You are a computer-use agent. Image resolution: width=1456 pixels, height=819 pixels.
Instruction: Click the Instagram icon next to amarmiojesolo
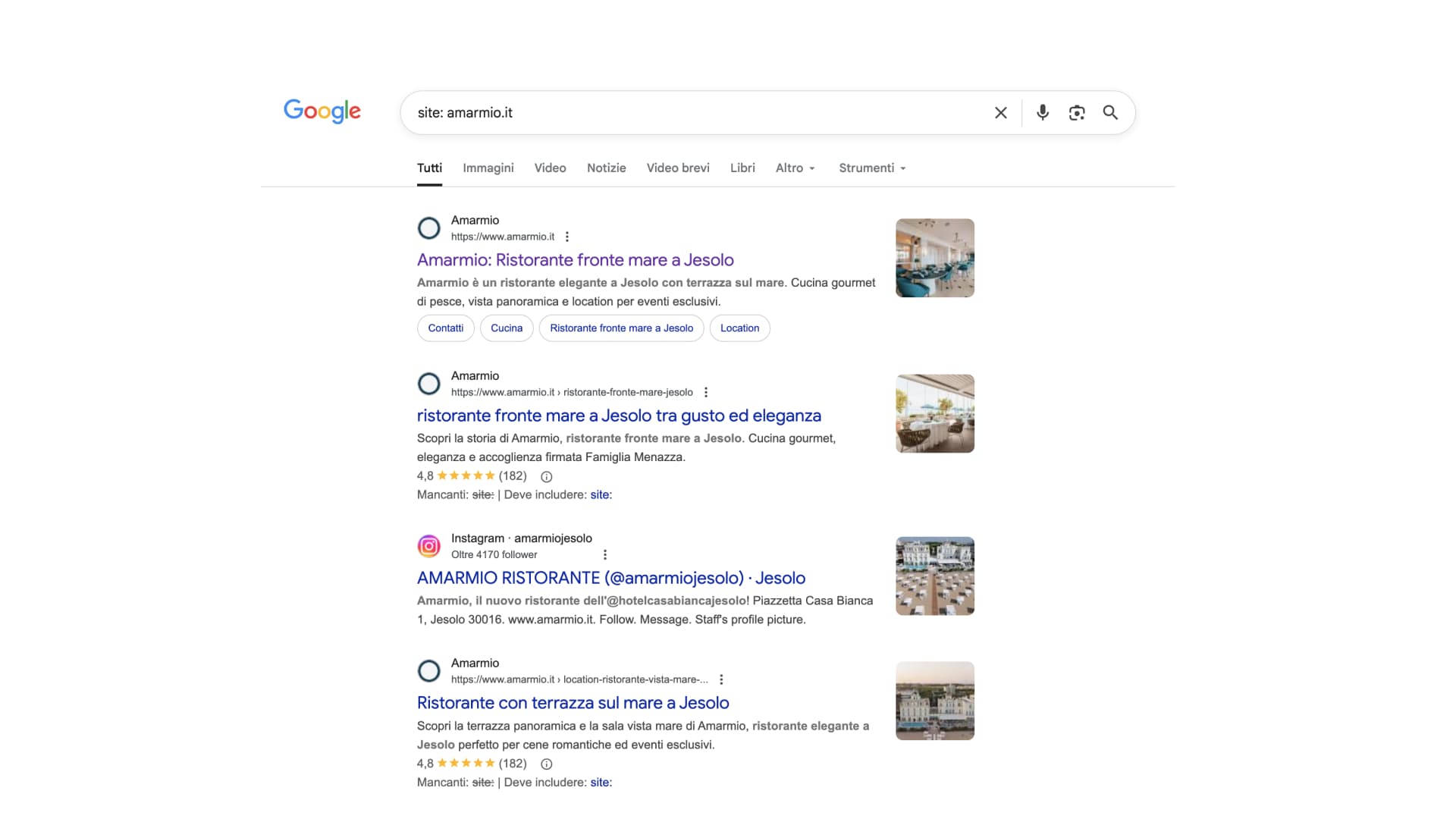428,545
